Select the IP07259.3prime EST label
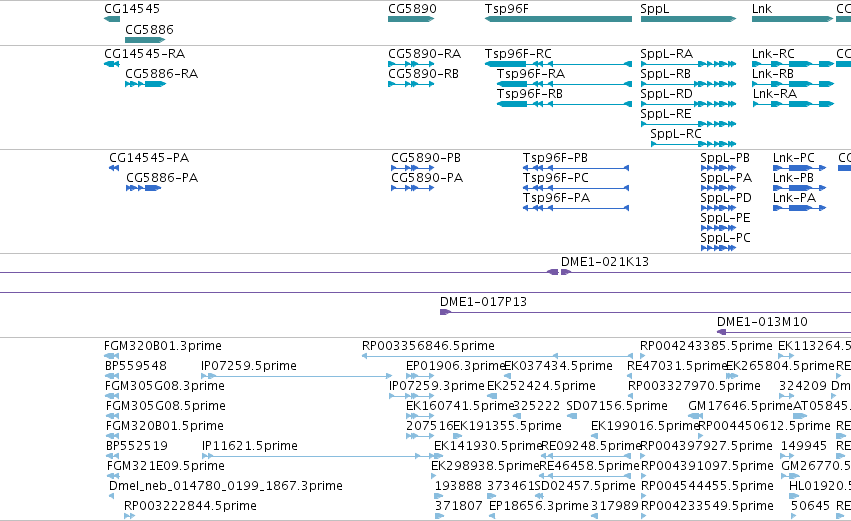This screenshot has width=851, height=521. tap(437, 386)
